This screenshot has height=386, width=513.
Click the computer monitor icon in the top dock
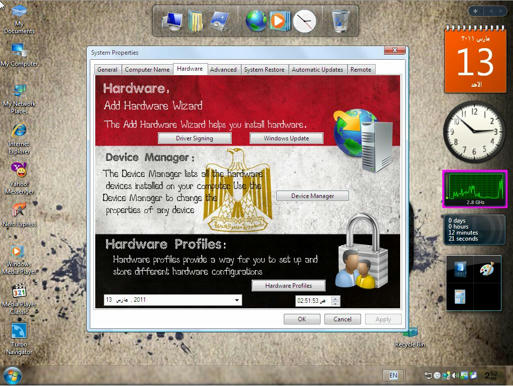click(172, 21)
